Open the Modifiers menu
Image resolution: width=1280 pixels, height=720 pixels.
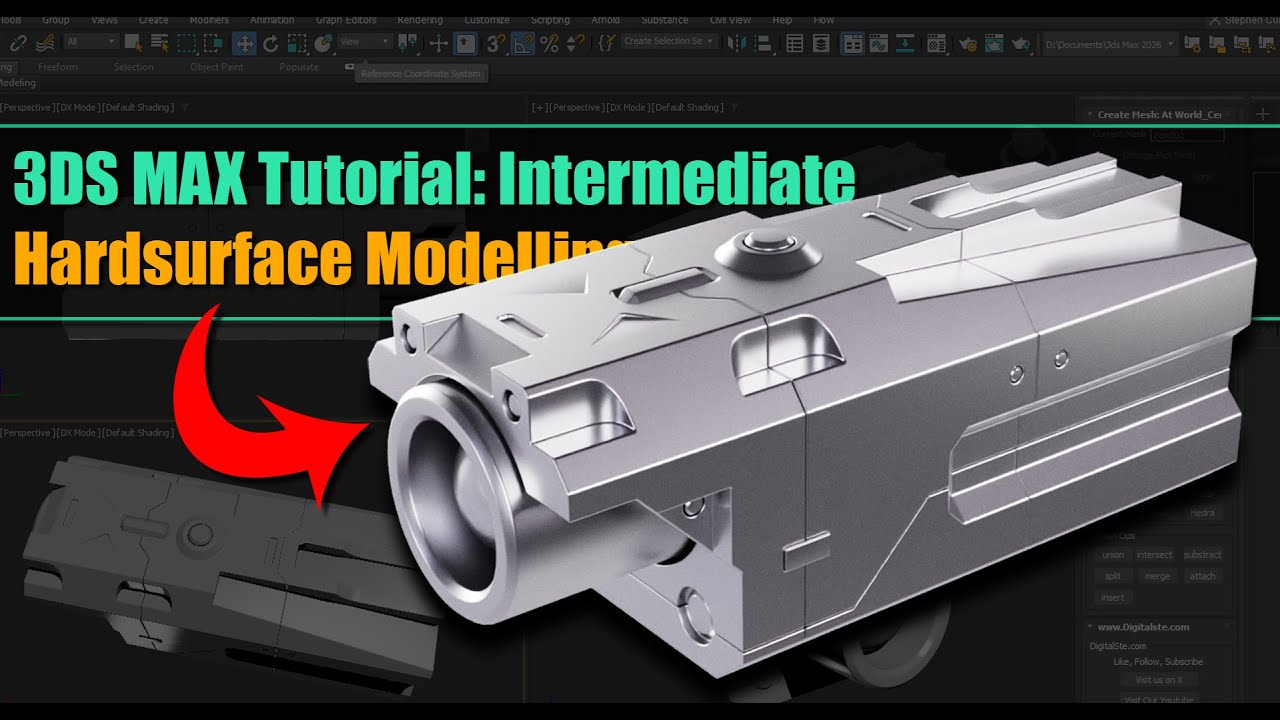208,20
